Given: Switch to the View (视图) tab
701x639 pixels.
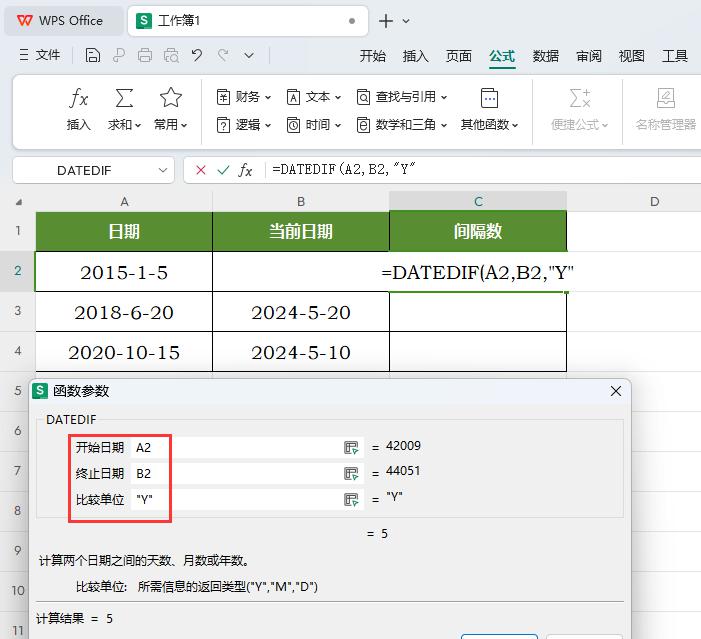Looking at the screenshot, I should 632,56.
